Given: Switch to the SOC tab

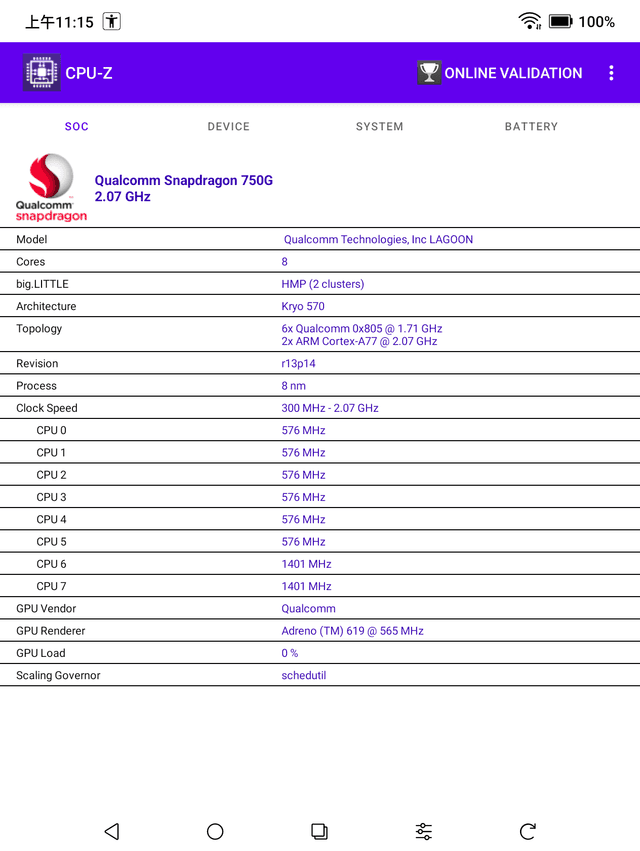Looking at the screenshot, I should [x=77, y=126].
